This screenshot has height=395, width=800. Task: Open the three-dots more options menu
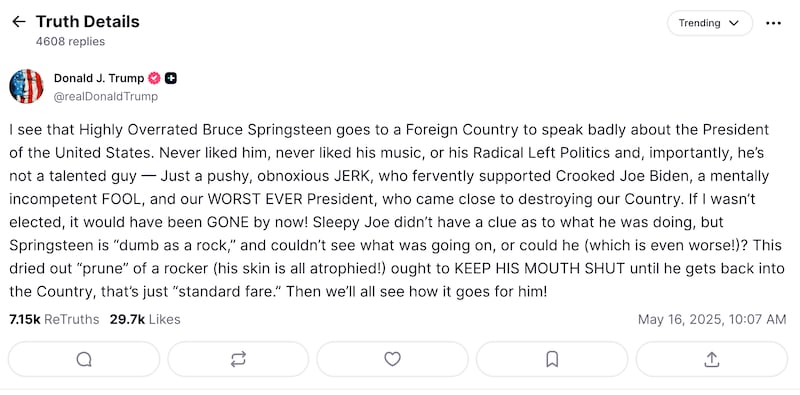coord(773,23)
